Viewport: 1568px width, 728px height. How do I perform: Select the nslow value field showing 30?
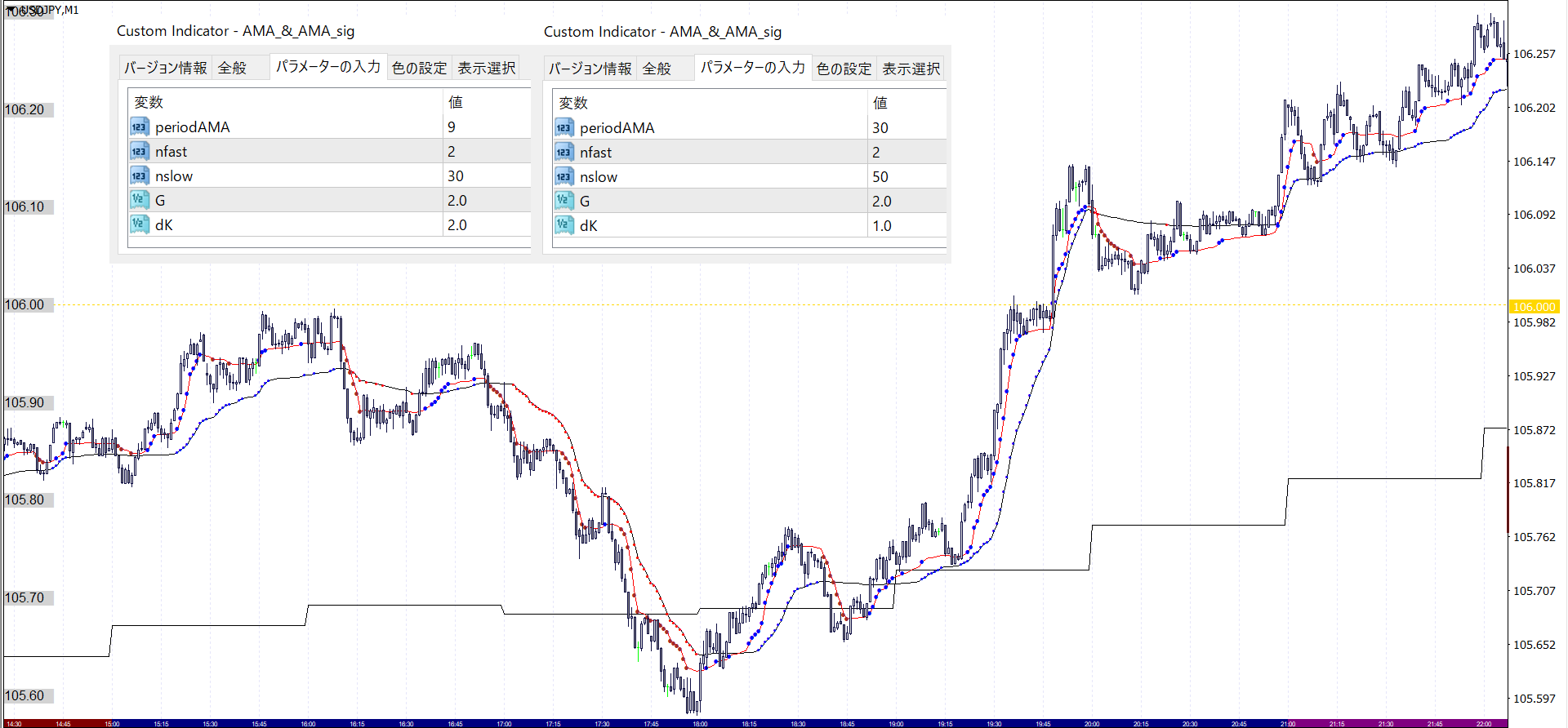click(487, 175)
